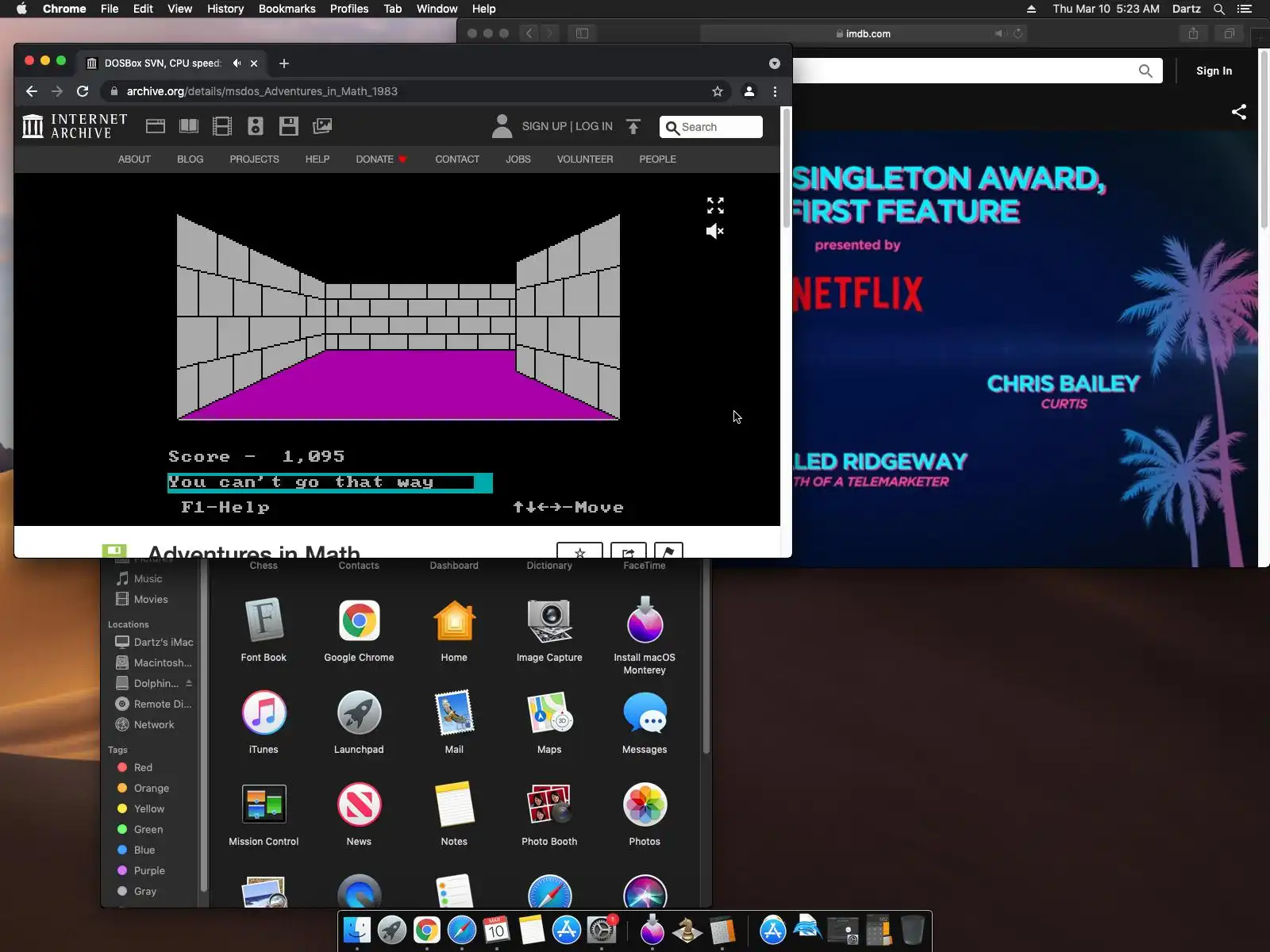Open the Profiles menu
Screen dimensions: 1270x952
pos(349,9)
